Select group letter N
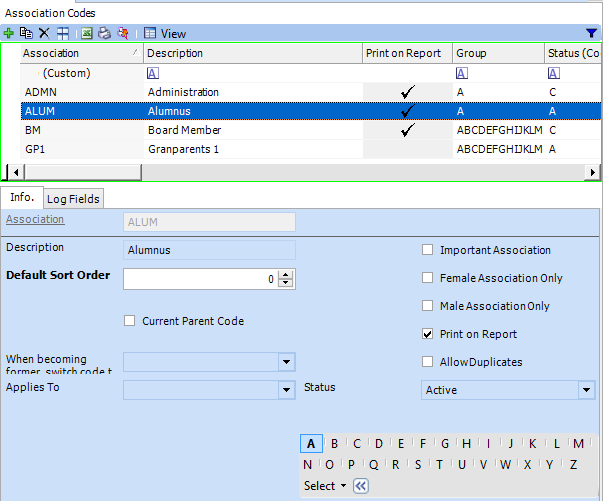This screenshot has width=603, height=501. pos(307,464)
